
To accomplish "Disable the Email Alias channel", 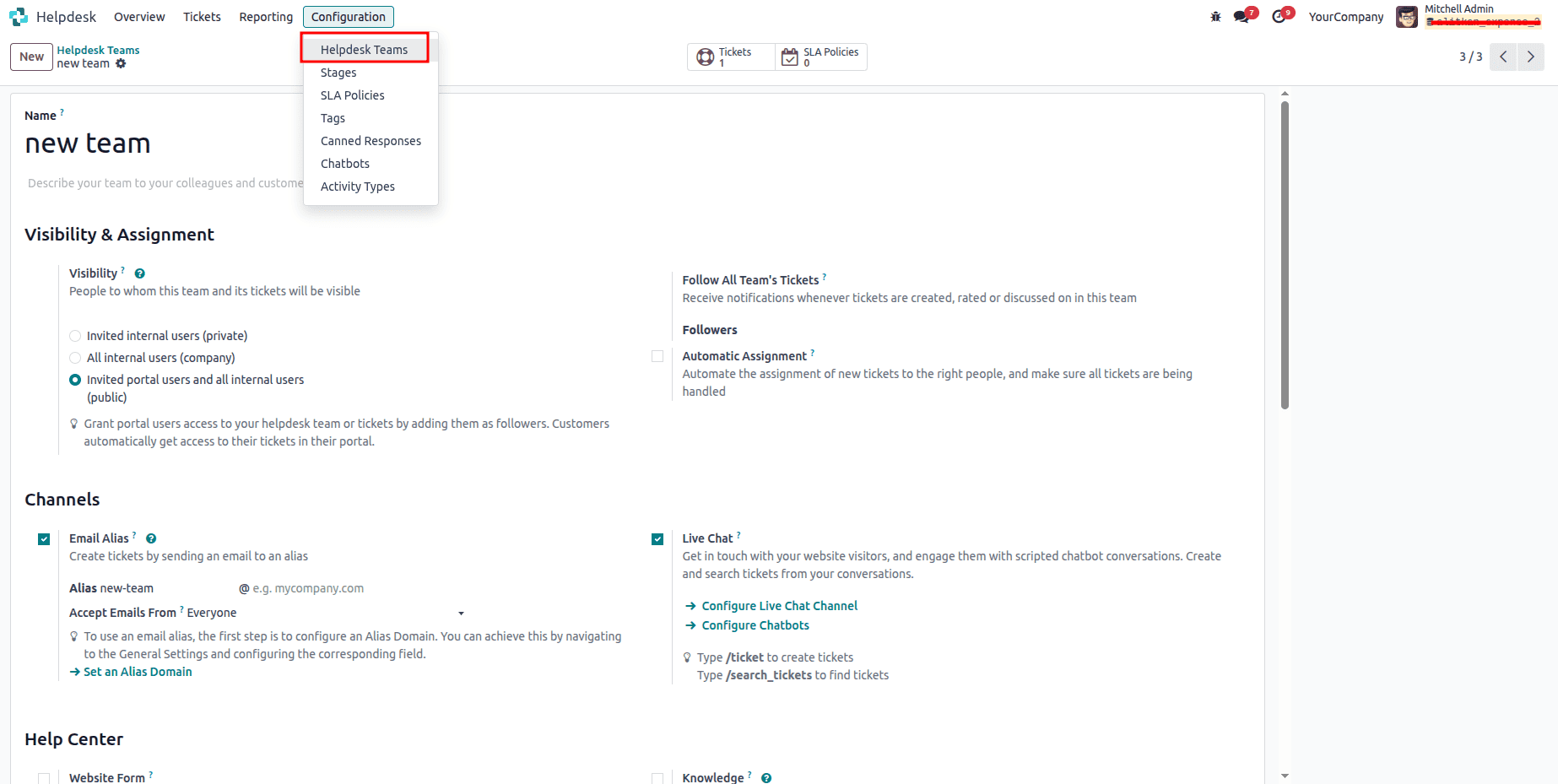I will 43,538.
